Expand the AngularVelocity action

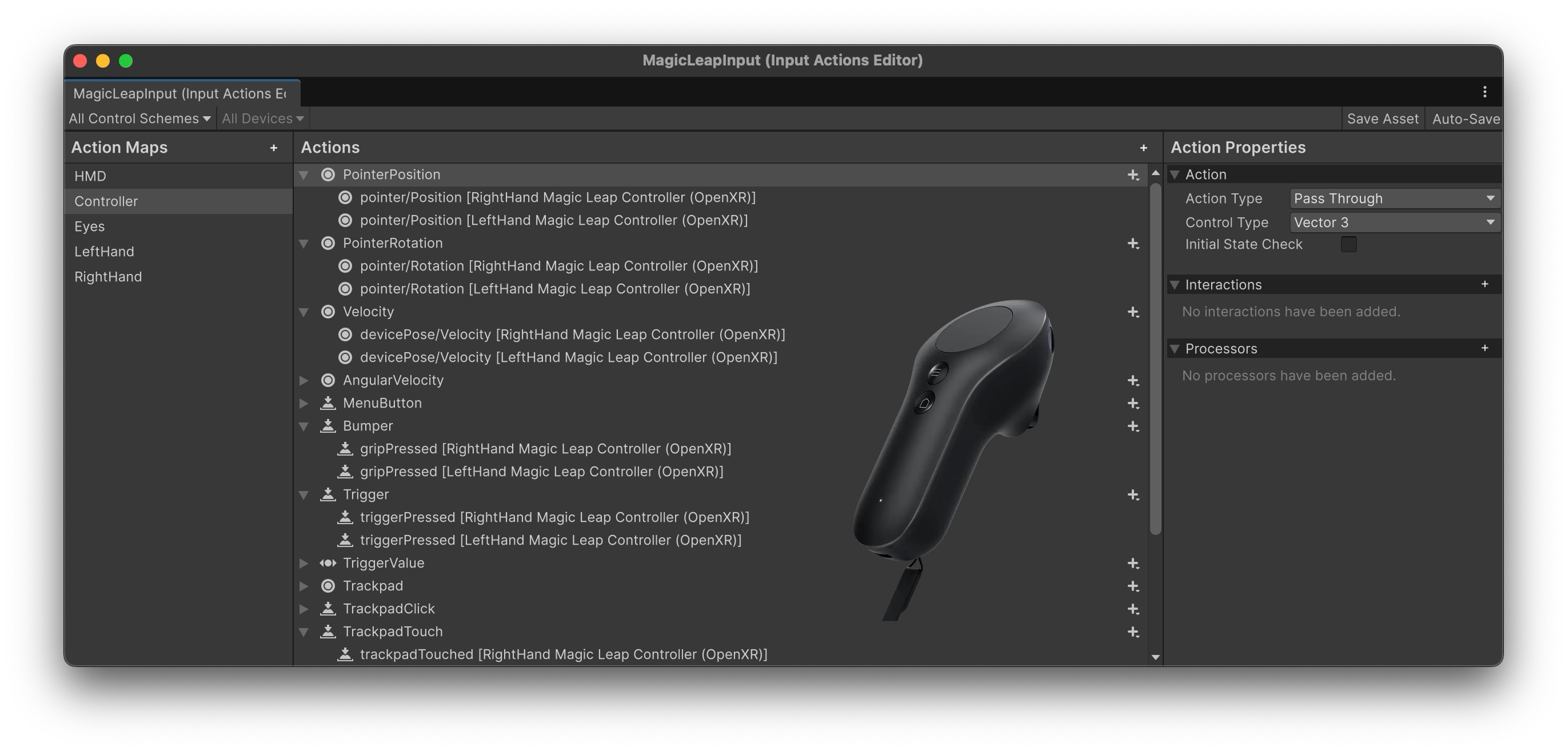304,380
